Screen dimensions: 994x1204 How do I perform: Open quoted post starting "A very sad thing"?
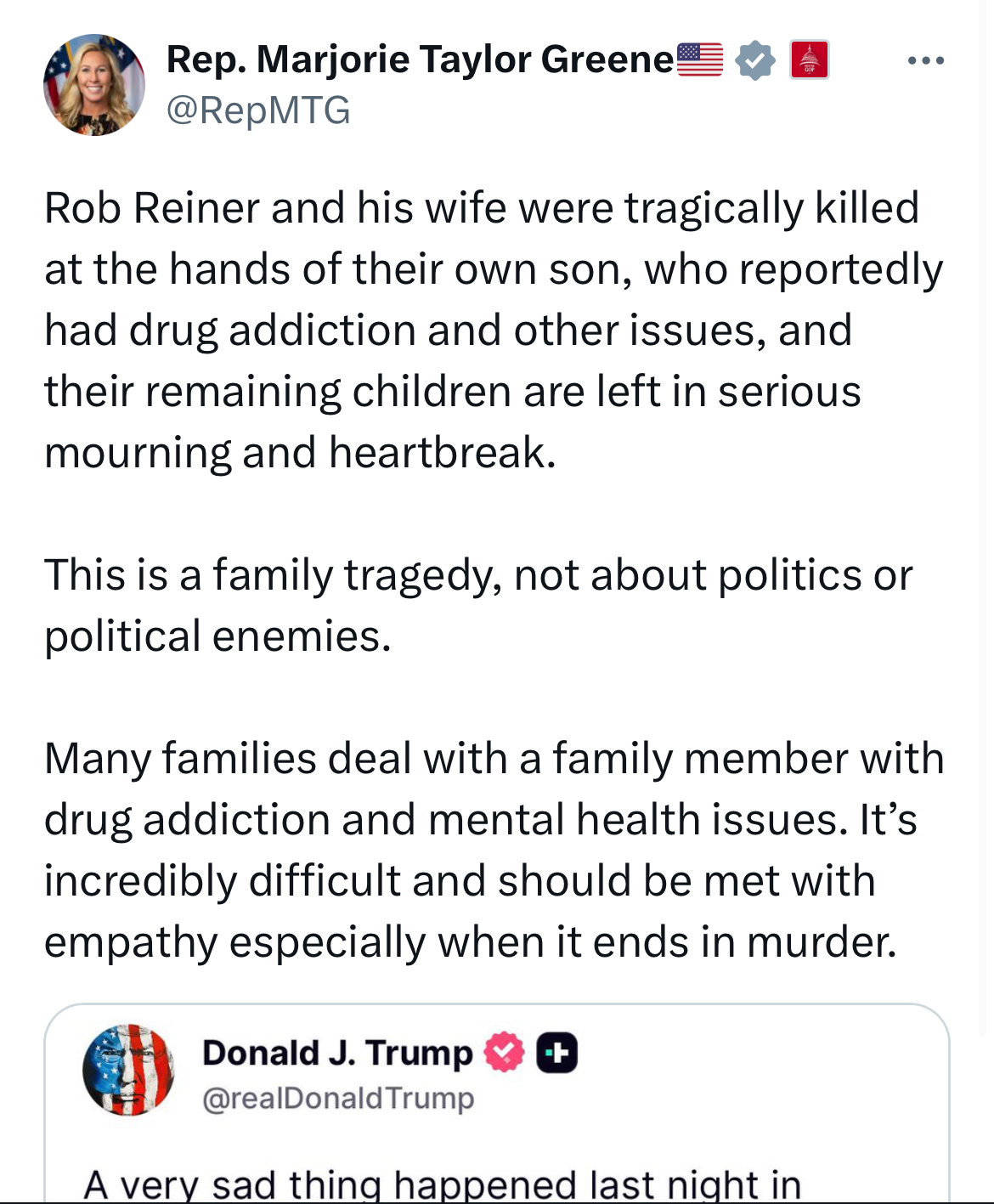(442, 1183)
